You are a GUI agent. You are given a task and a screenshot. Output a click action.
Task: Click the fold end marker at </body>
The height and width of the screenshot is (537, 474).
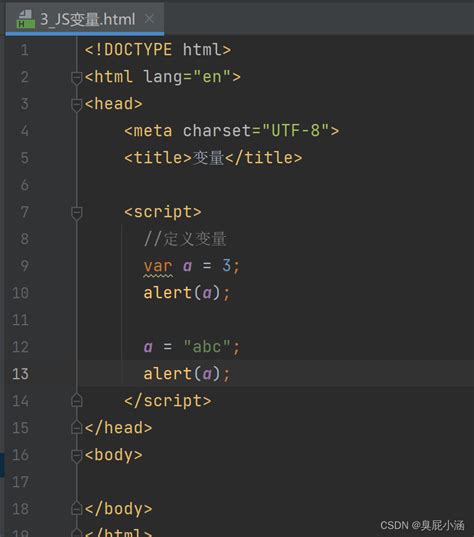tap(76, 508)
